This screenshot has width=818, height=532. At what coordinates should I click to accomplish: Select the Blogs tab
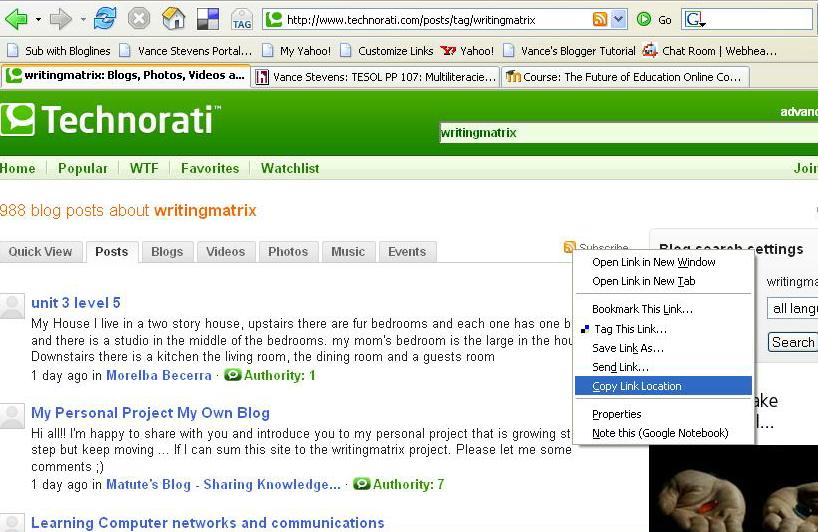[x=167, y=251]
